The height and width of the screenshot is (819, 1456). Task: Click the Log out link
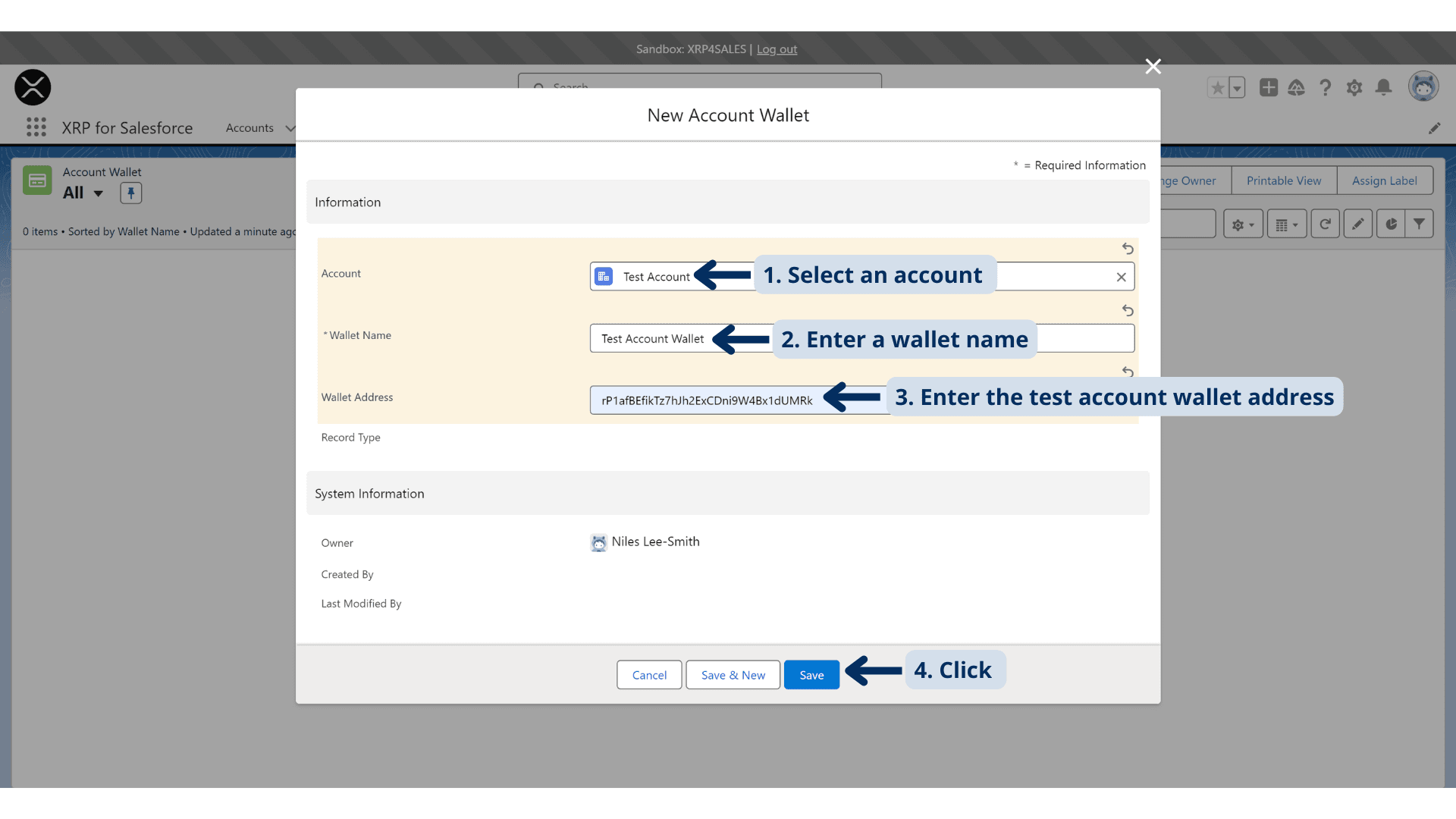[x=777, y=49]
